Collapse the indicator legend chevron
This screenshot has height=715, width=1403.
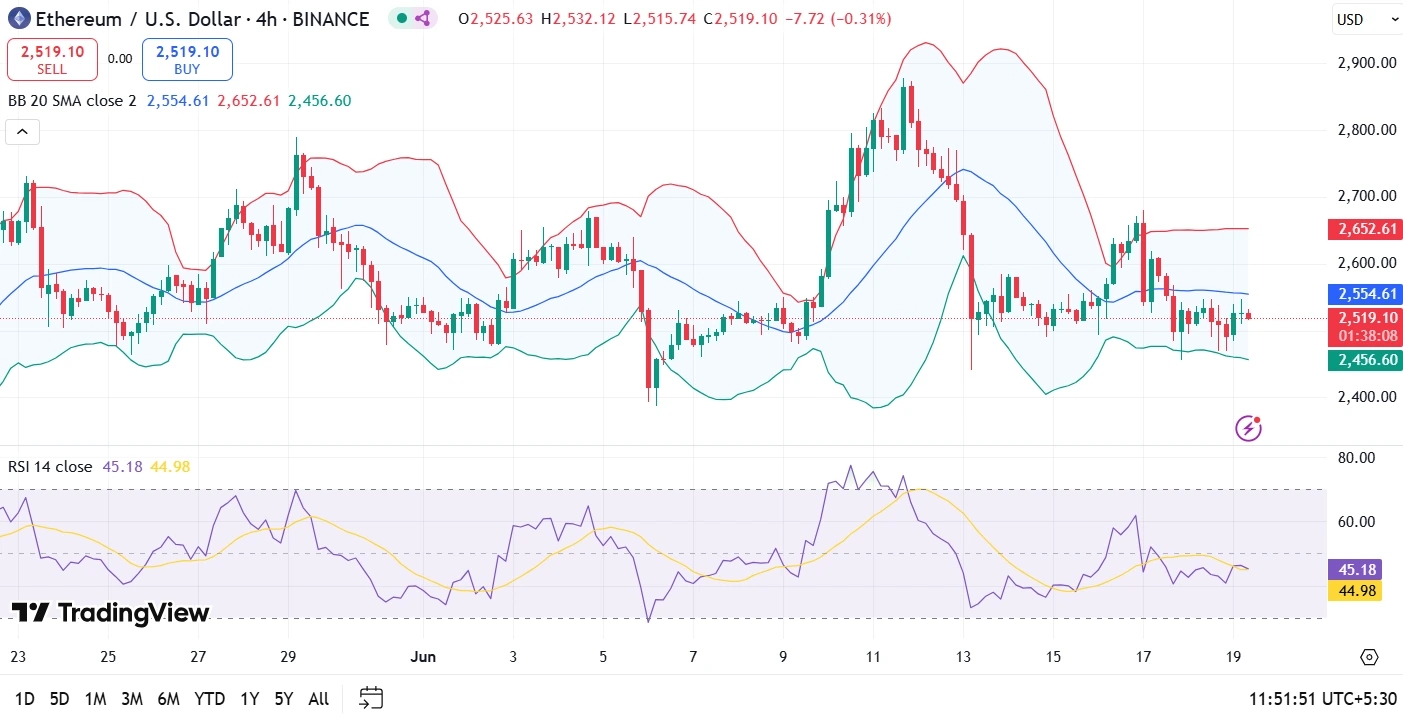click(x=22, y=131)
